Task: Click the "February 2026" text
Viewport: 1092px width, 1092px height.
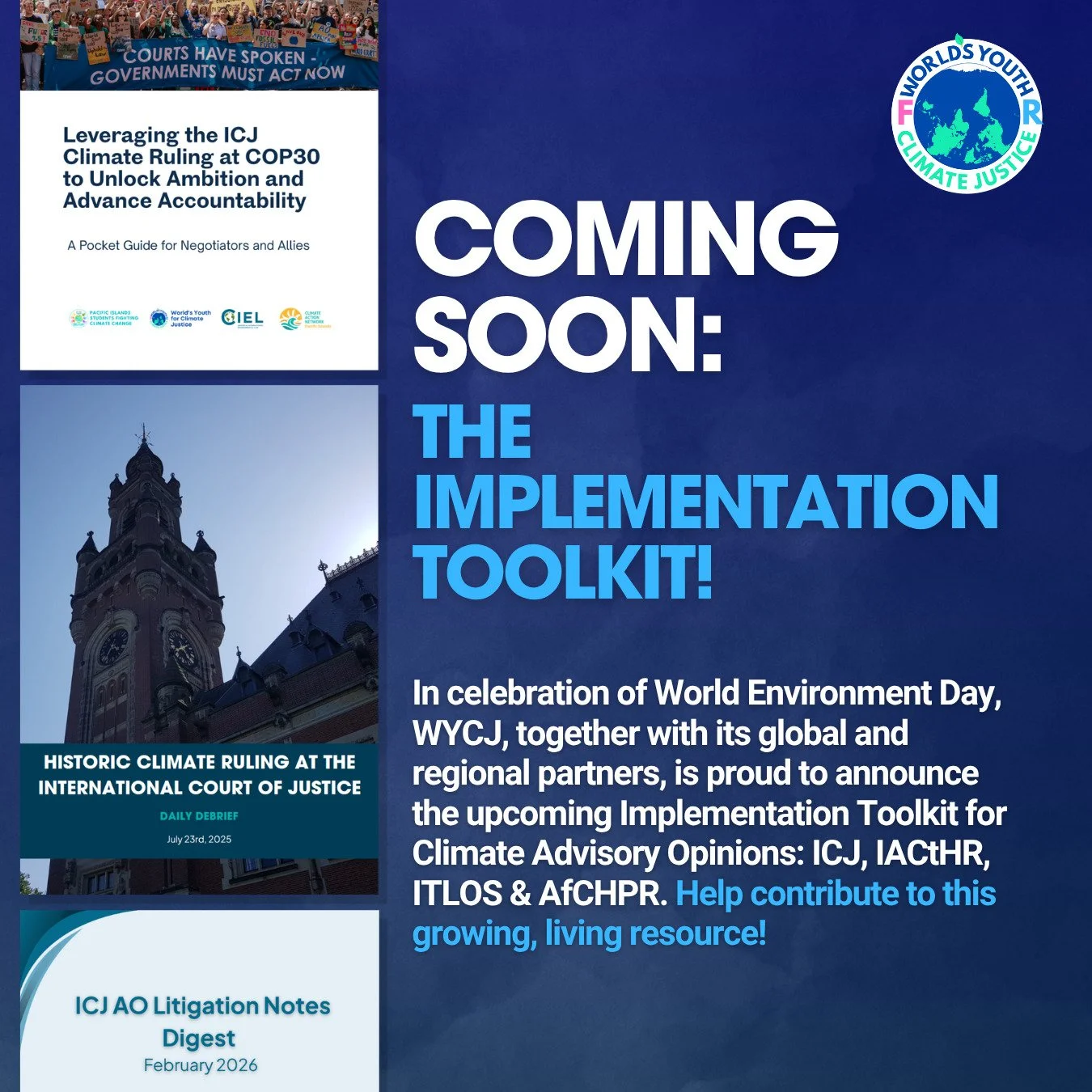Action: pos(201,1065)
